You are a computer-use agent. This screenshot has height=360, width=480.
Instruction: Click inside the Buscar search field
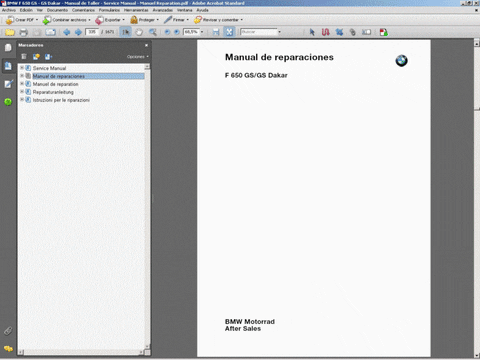click(259, 32)
